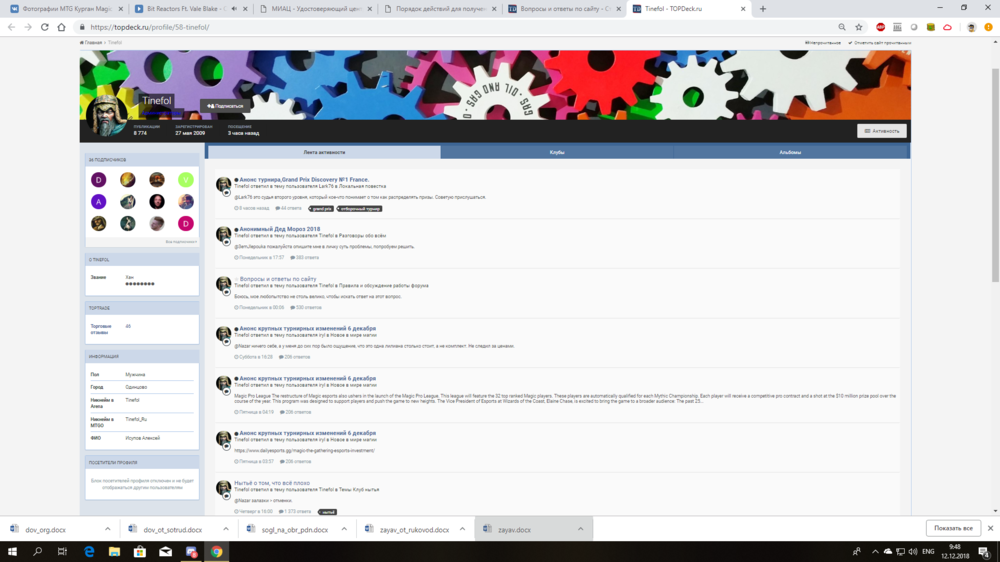
Task: Expand options for sogl_na_obr_pdn.docx download
Action: tap(344, 529)
